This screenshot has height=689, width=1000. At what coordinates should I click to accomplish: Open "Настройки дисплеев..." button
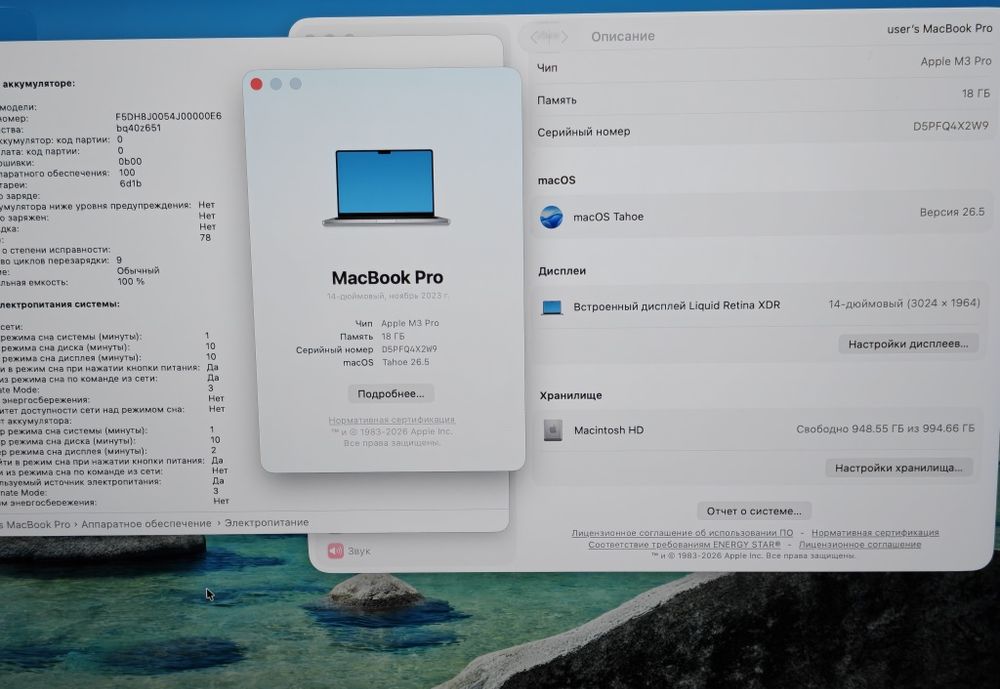click(908, 344)
